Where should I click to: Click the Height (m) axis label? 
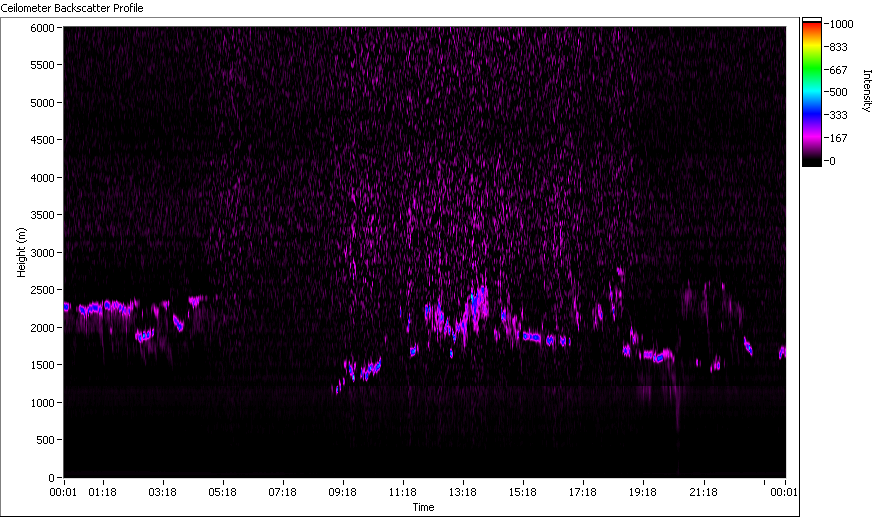21,252
